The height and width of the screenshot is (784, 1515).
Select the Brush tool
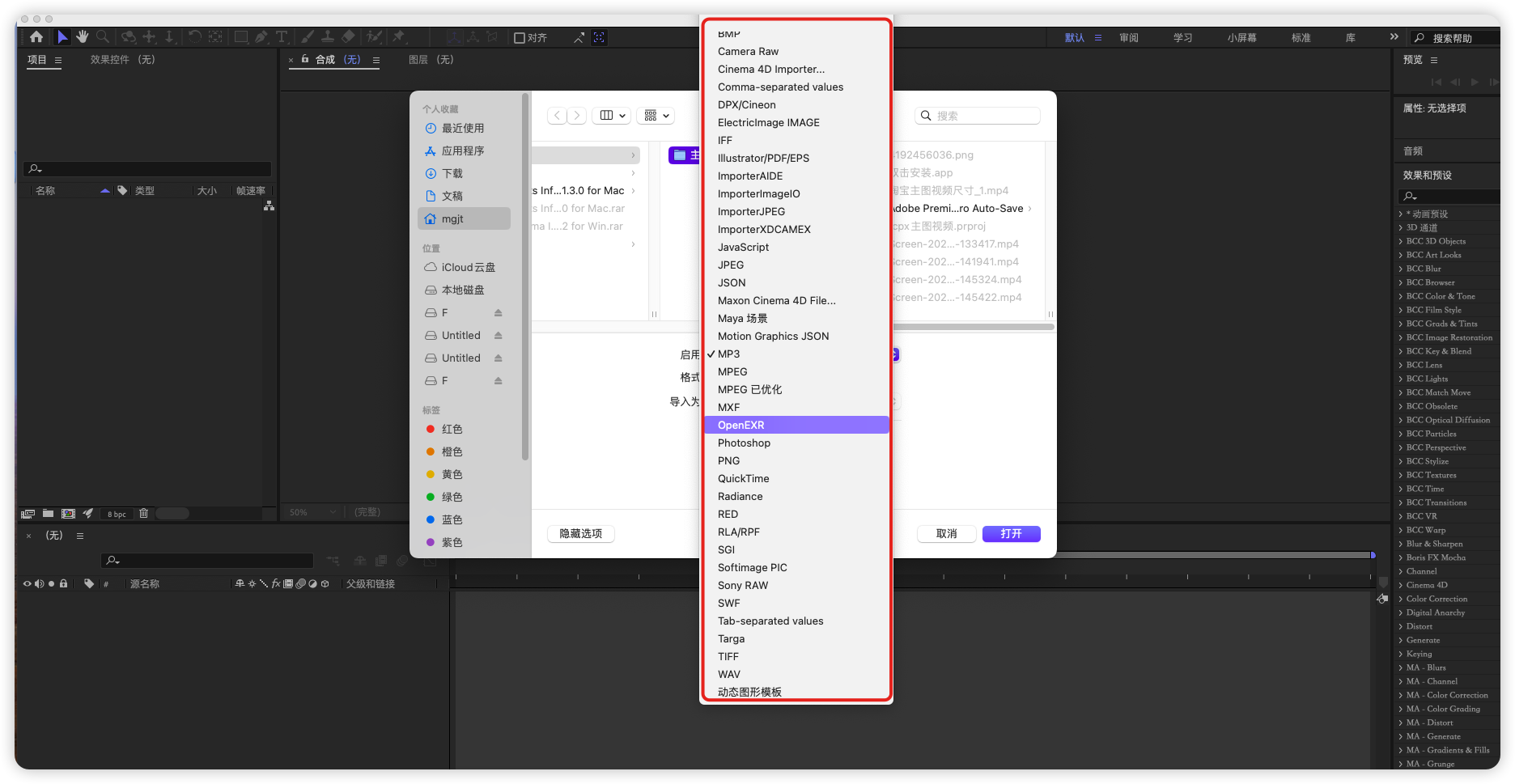308,37
